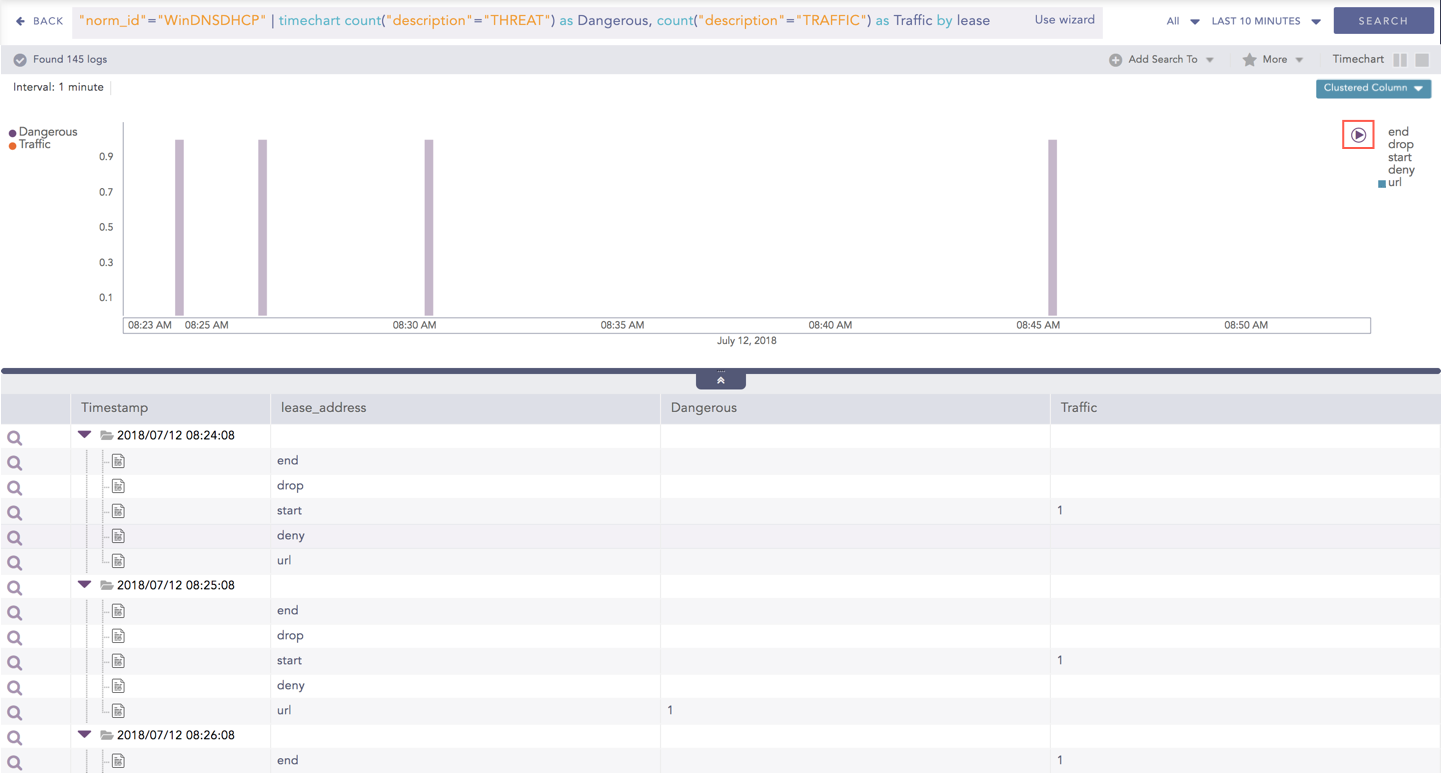The image size is (1441, 773).
Task: Click the folder icon beside timestamp 2018/07/12 08:25:08
Action: point(105,585)
